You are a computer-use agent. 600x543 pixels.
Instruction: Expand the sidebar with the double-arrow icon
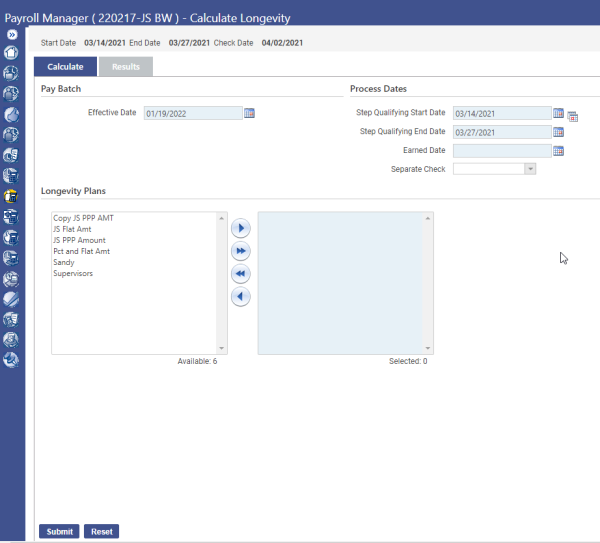pos(12,34)
